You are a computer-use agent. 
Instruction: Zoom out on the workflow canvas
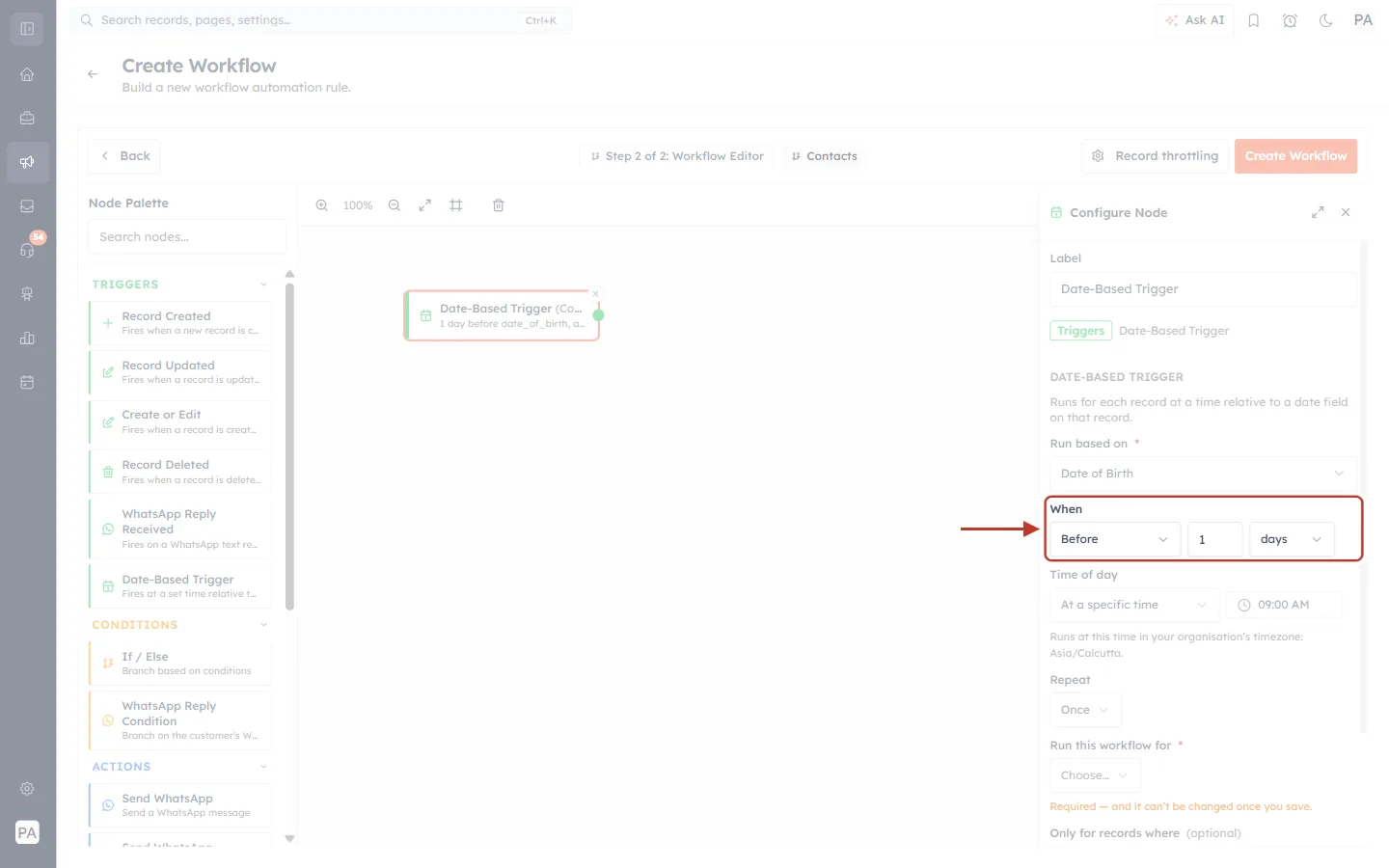click(x=395, y=205)
